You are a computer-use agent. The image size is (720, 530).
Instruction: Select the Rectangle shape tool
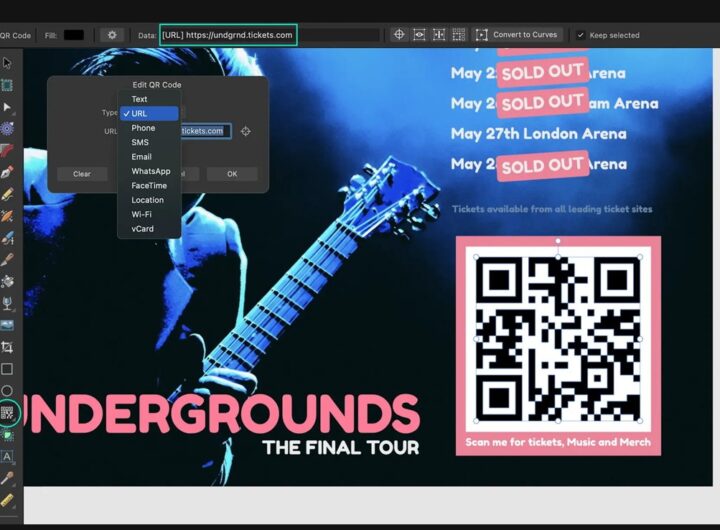point(7,369)
